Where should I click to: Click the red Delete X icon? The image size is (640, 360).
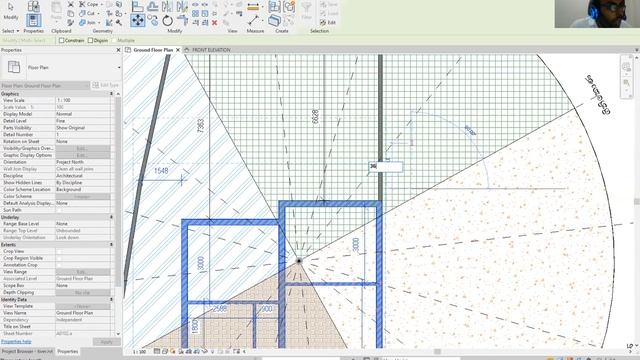click(214, 22)
